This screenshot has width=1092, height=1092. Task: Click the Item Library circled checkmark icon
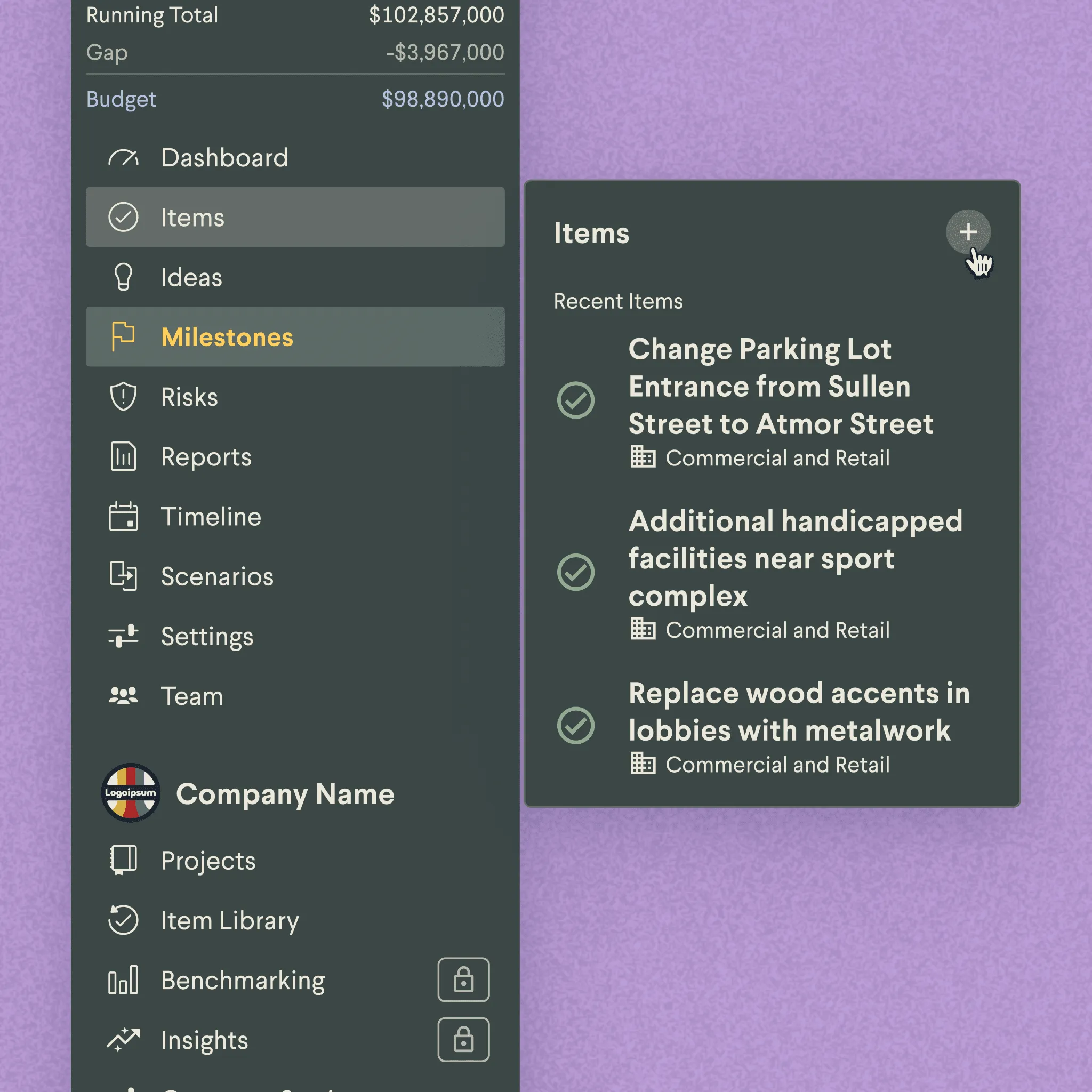click(124, 920)
